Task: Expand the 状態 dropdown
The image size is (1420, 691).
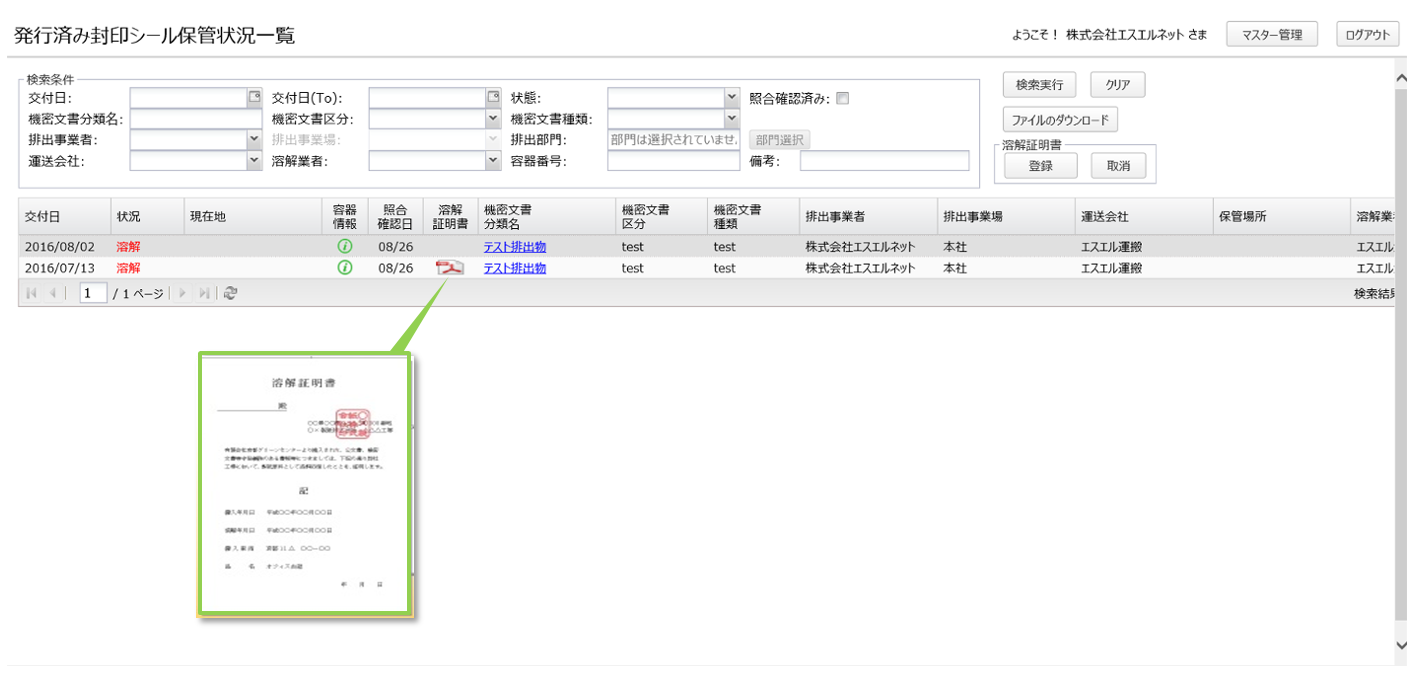Action: point(731,98)
